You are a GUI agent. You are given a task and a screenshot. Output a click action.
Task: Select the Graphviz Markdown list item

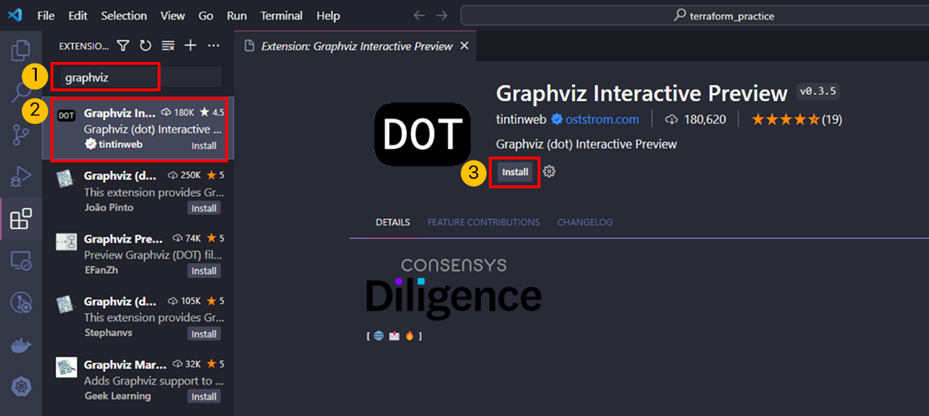138,380
